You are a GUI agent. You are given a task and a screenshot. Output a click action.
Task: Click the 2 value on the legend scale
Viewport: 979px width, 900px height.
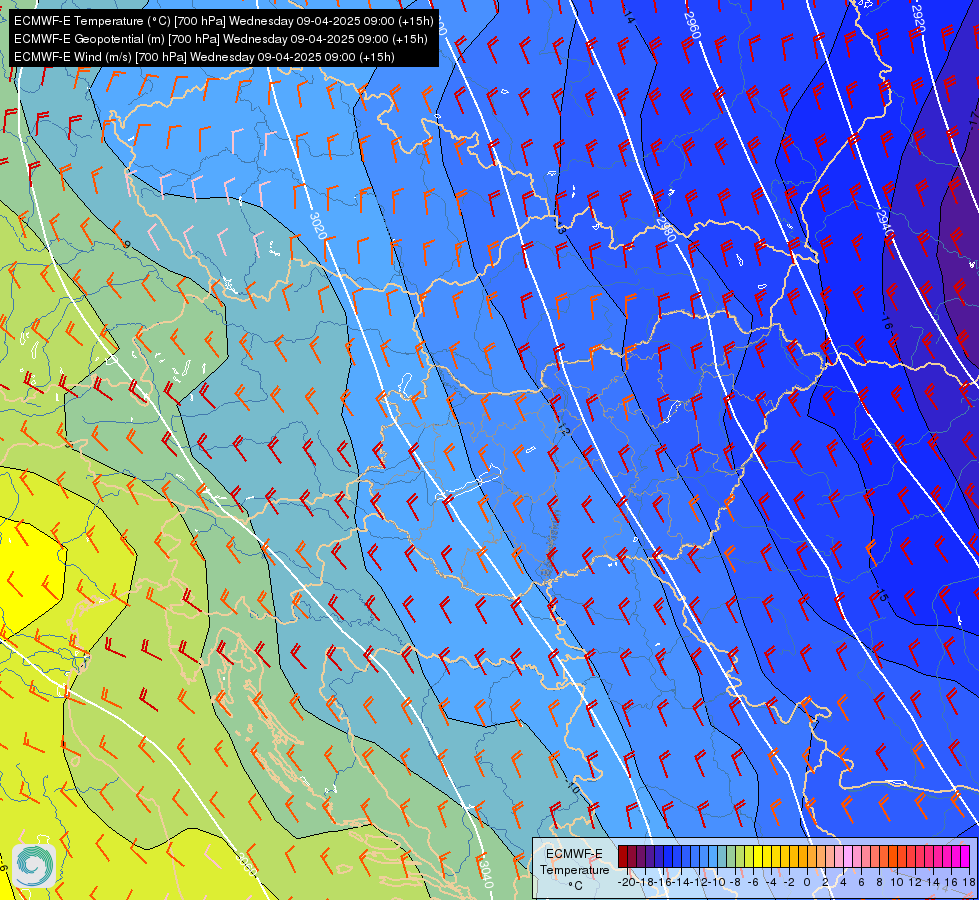(825, 882)
